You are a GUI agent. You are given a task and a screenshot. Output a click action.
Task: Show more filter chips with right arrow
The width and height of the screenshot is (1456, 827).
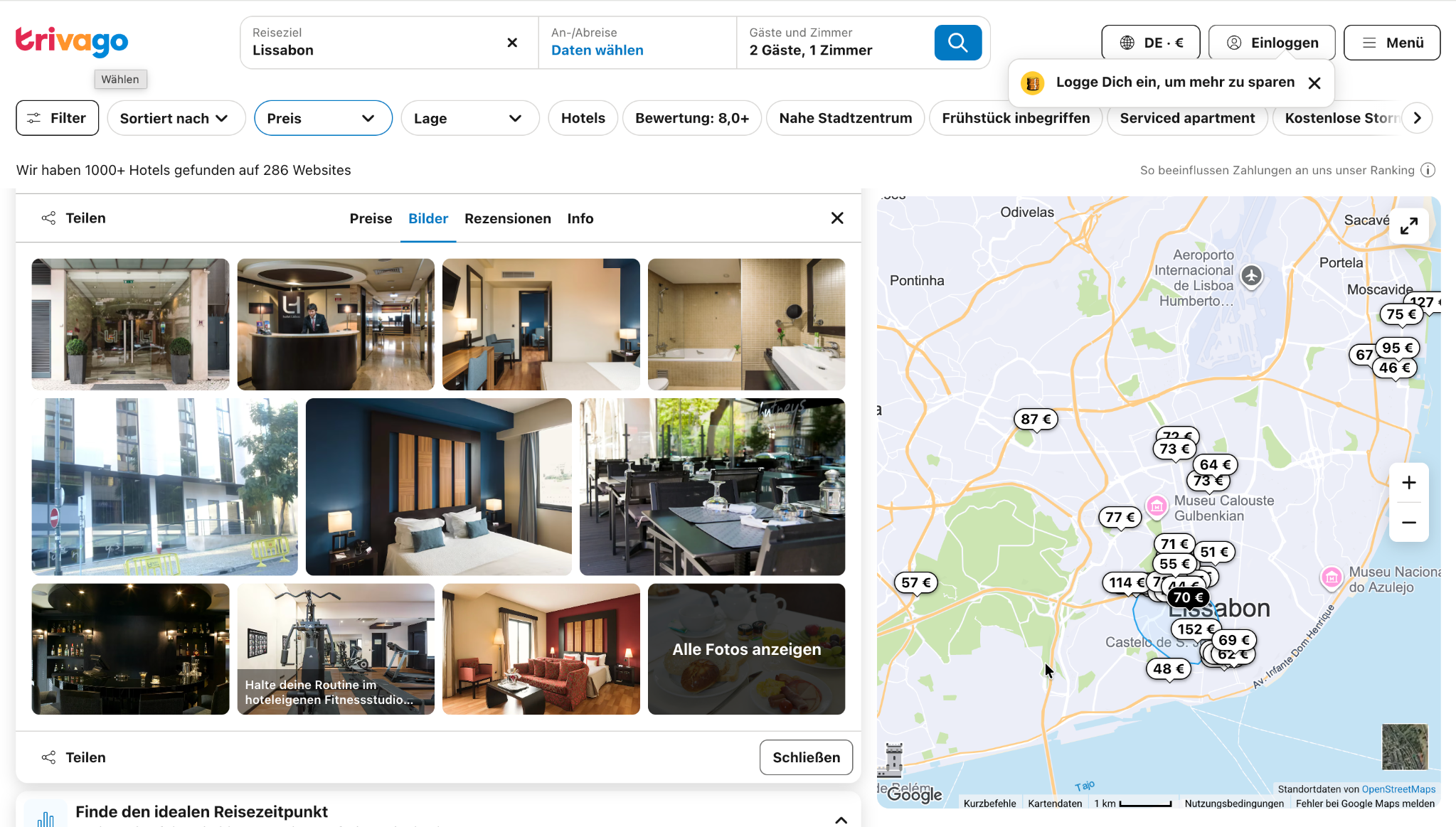[1418, 118]
